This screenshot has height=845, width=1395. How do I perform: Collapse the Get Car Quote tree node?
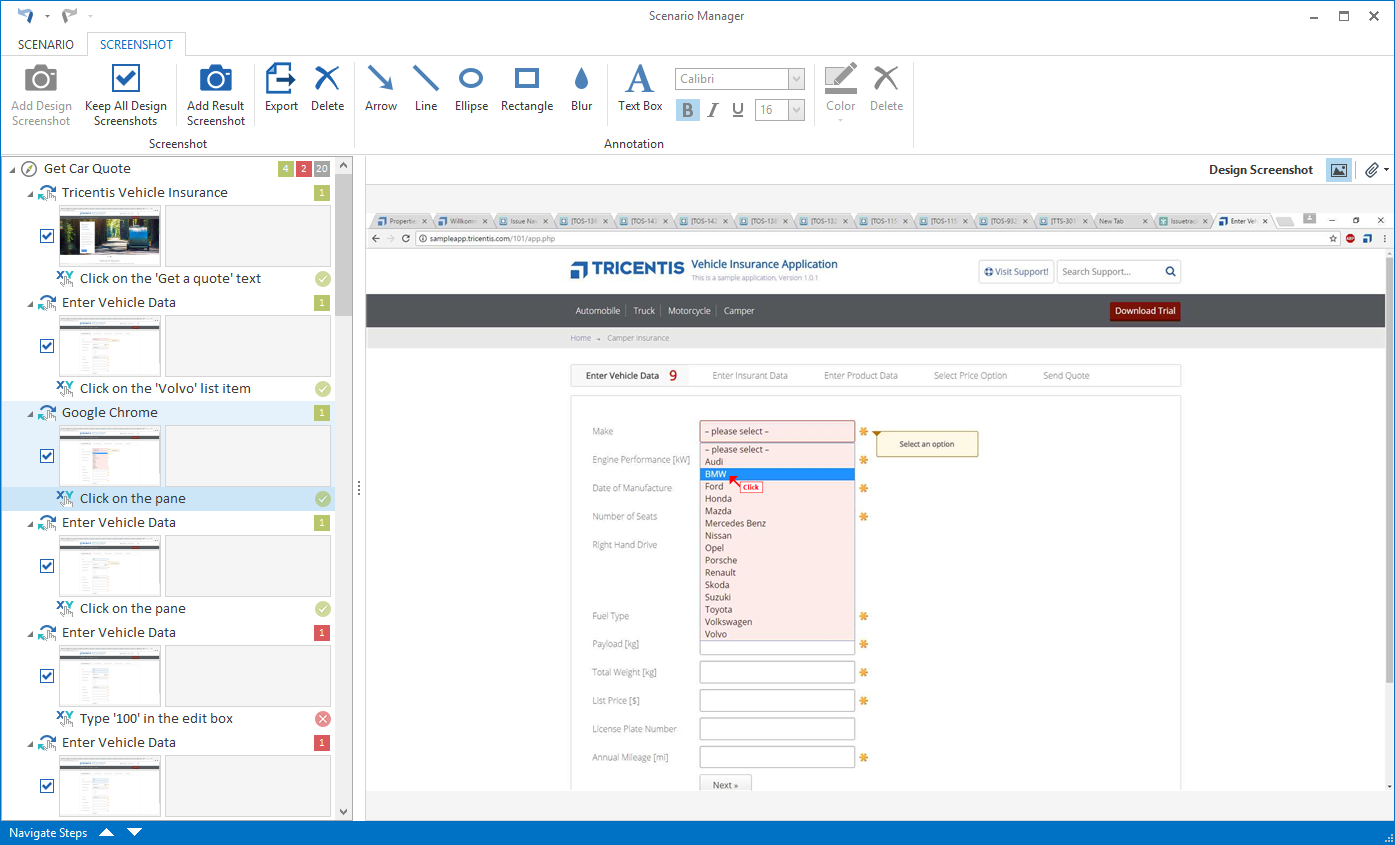(12, 169)
